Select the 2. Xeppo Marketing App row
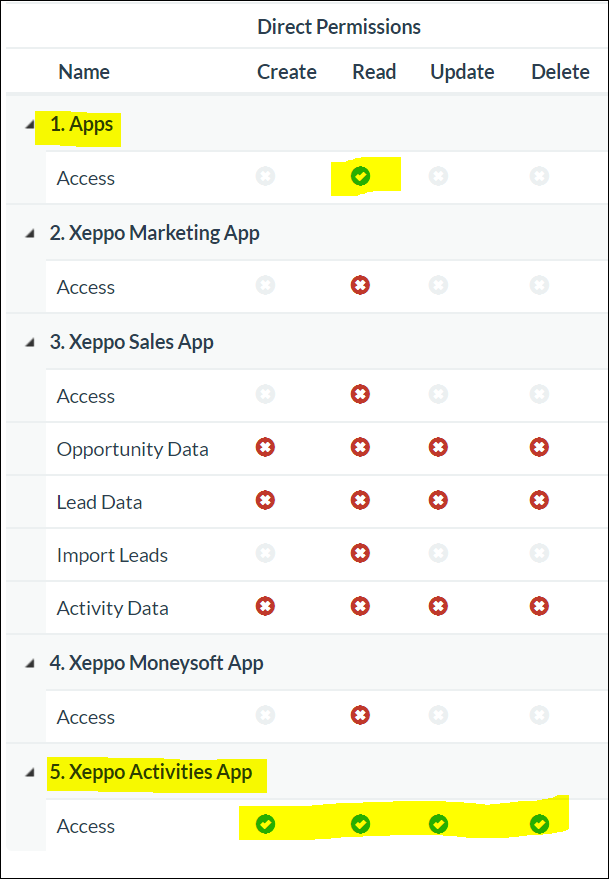This screenshot has width=609, height=879. pyautogui.click(x=154, y=233)
